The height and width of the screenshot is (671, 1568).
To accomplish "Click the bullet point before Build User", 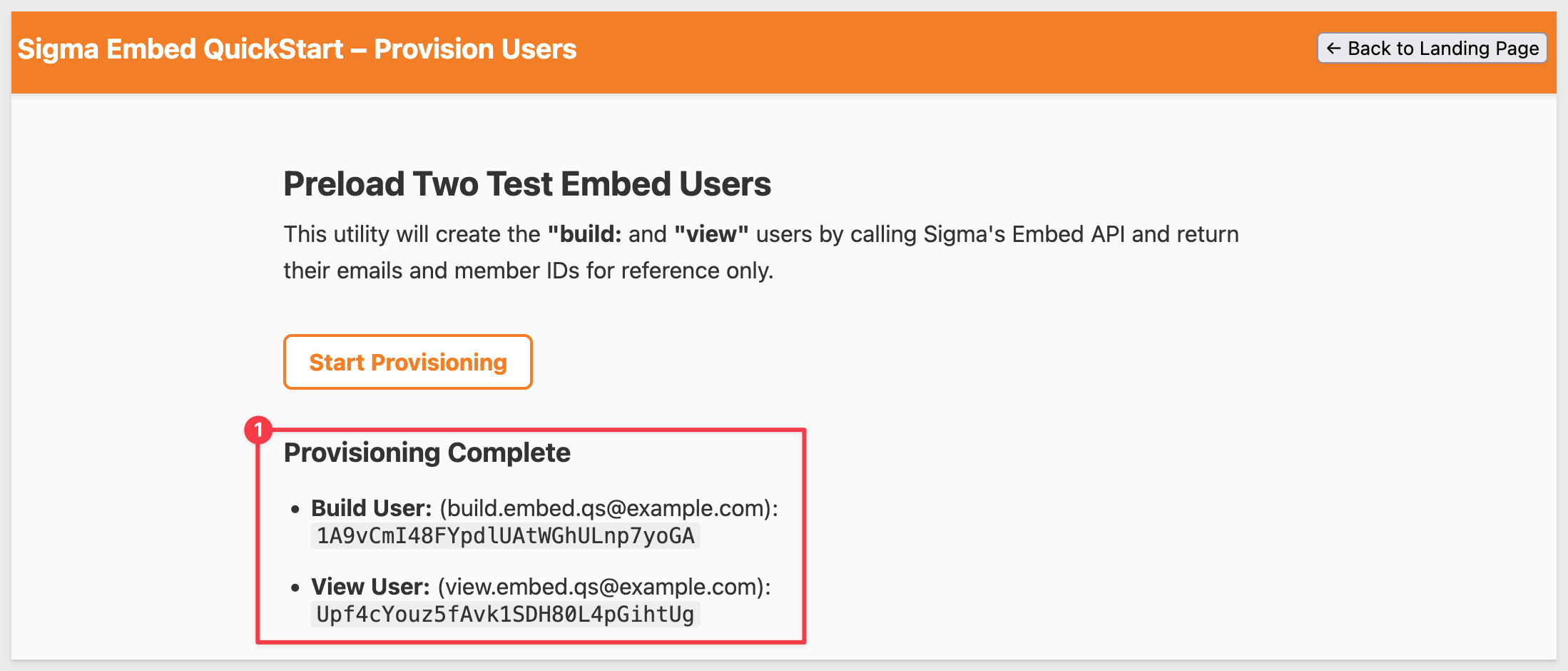I will (295, 509).
